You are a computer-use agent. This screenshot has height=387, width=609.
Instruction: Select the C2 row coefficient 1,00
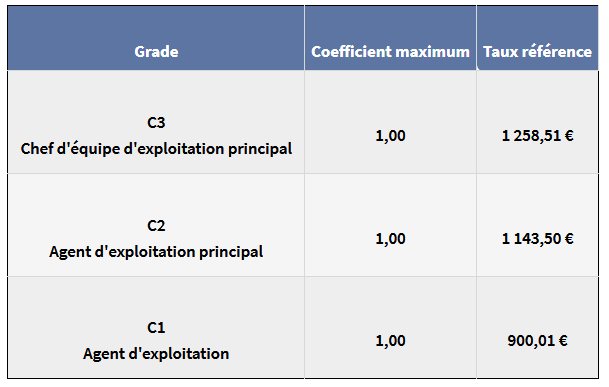point(390,239)
